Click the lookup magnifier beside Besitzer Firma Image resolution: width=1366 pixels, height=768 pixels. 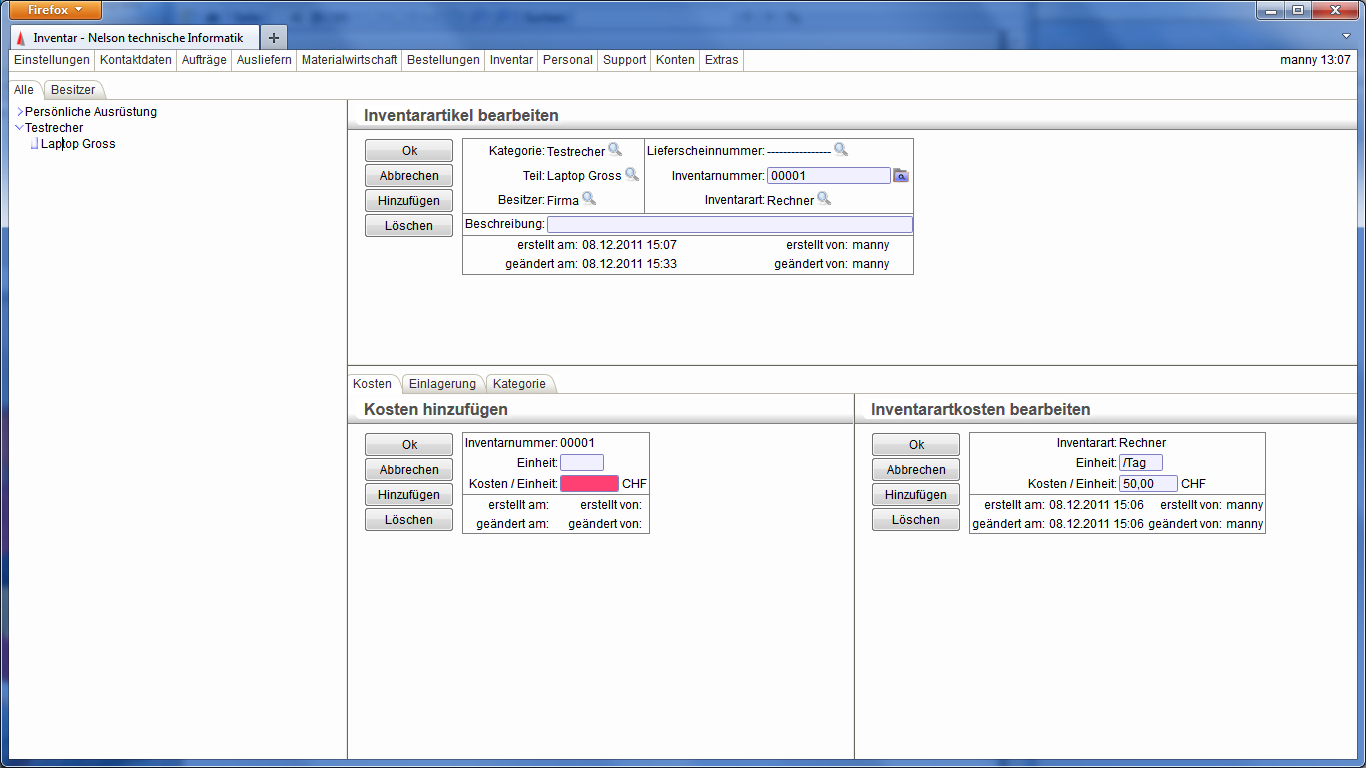pyautogui.click(x=589, y=199)
